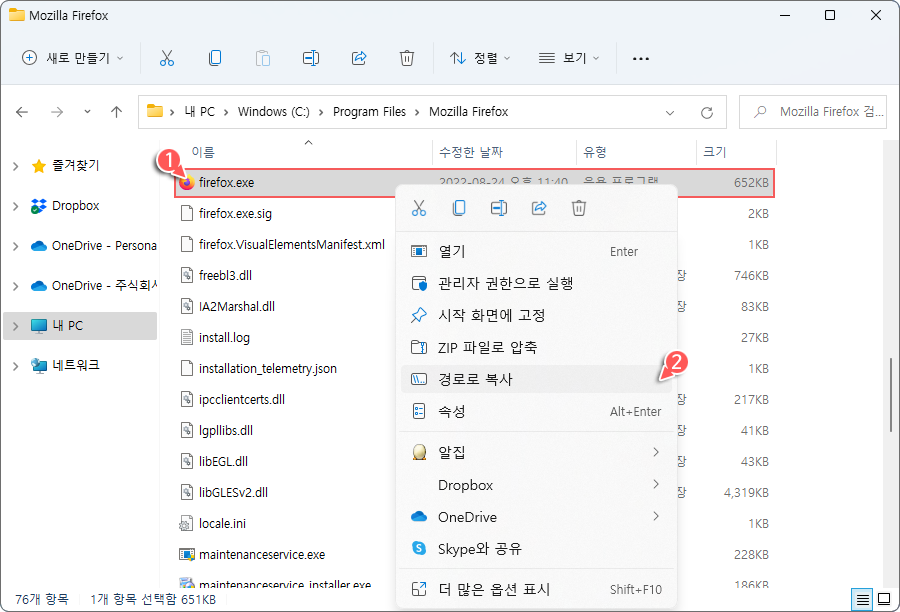
Task: Refresh the folder with the refresh icon
Action: pos(709,112)
